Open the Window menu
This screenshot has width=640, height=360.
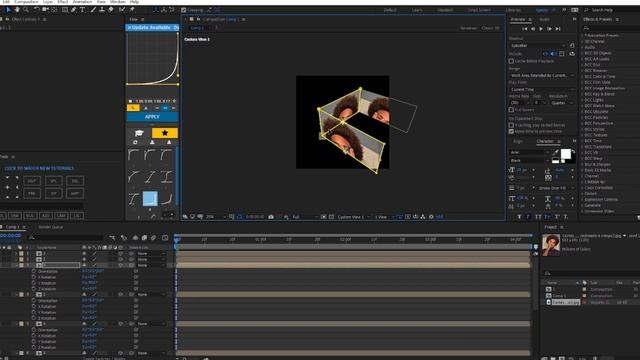pos(118,2)
